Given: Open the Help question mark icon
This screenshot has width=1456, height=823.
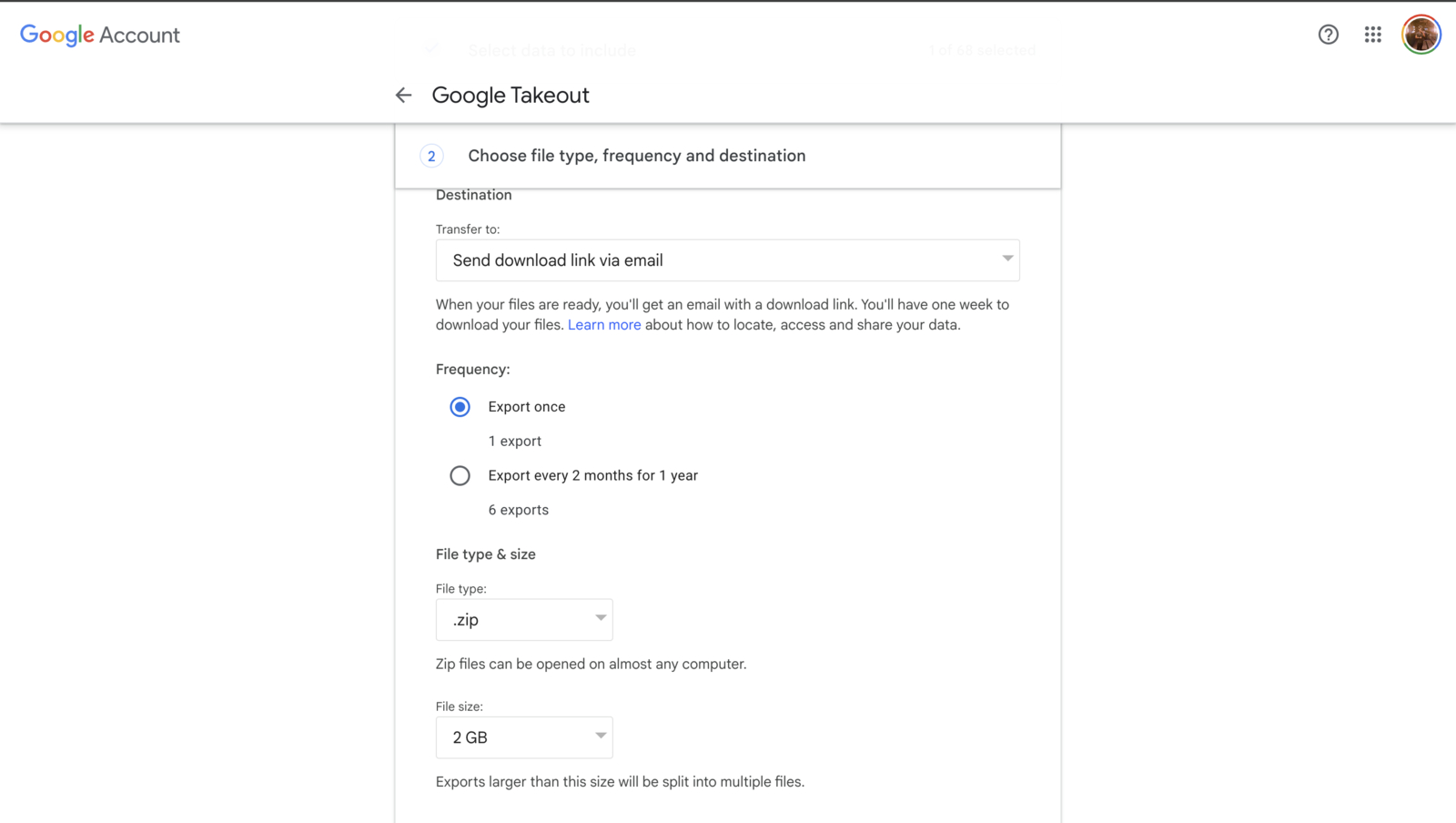Looking at the screenshot, I should [1328, 35].
